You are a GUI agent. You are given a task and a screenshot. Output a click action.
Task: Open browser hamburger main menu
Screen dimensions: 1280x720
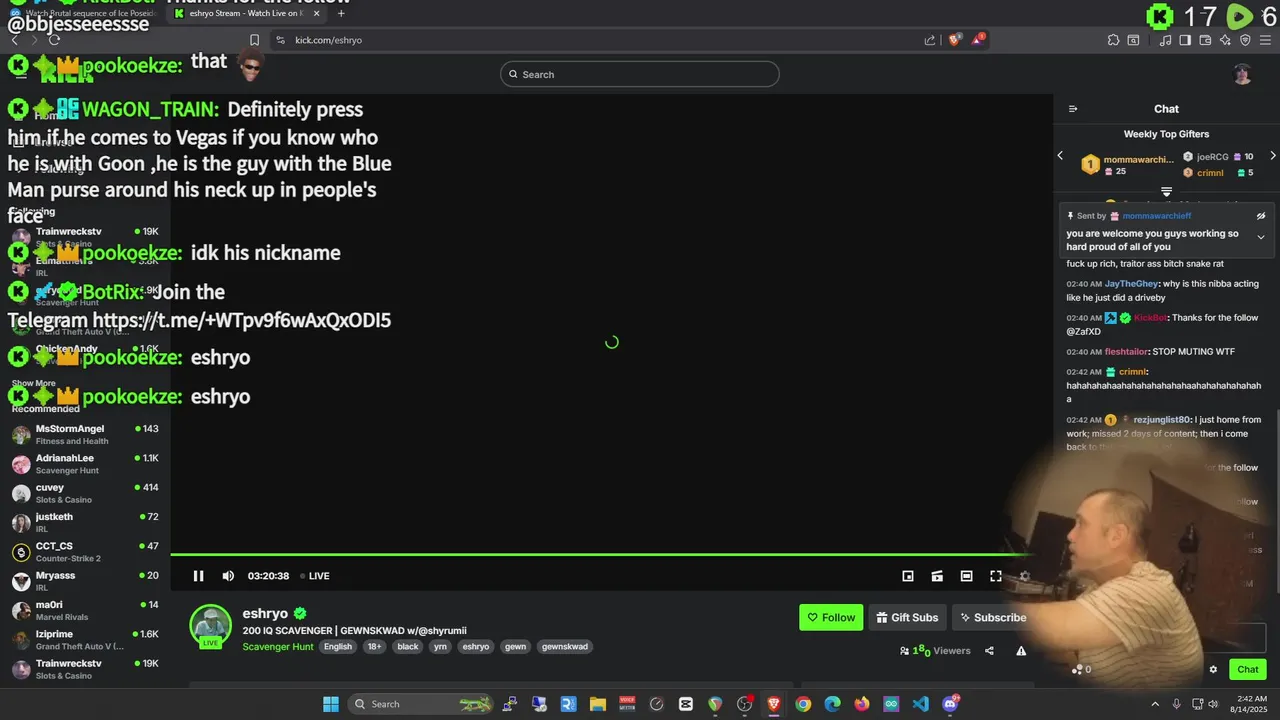pos(1266,40)
